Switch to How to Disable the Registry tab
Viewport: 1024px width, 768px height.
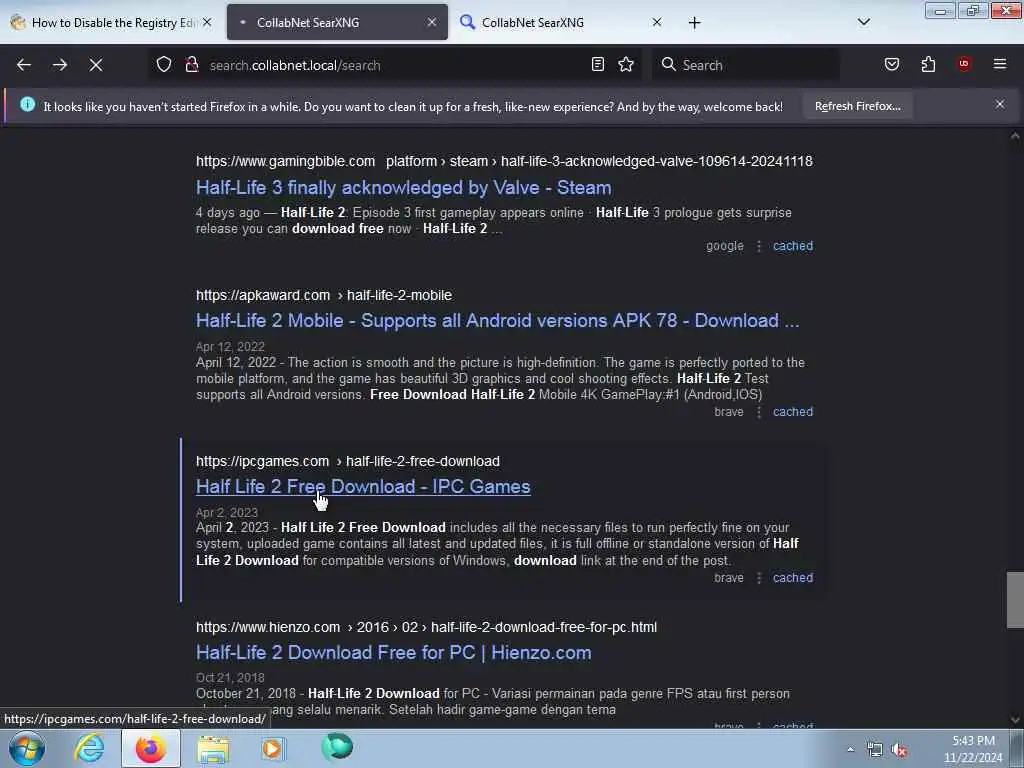coord(111,22)
